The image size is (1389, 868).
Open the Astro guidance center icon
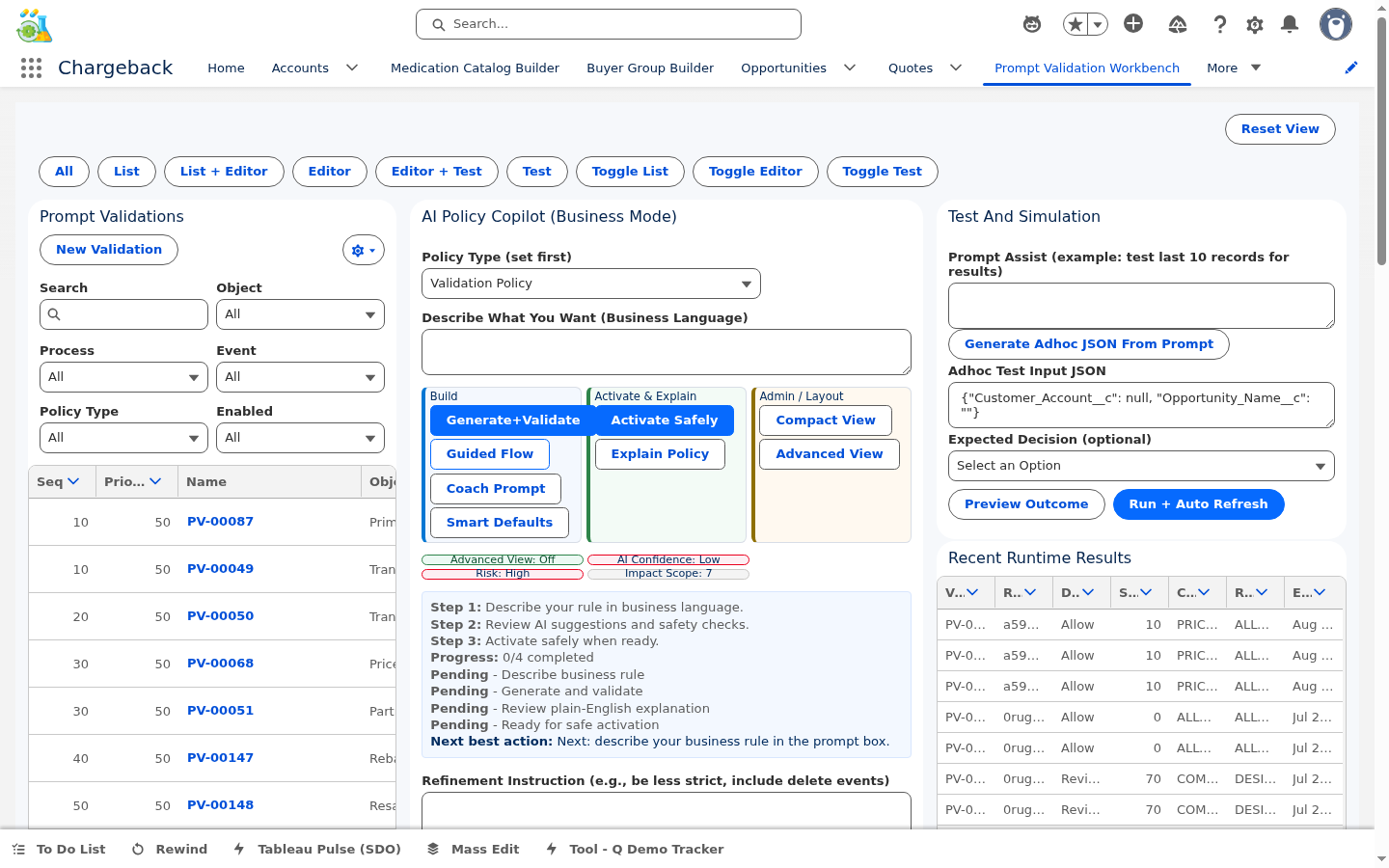pos(1032,24)
